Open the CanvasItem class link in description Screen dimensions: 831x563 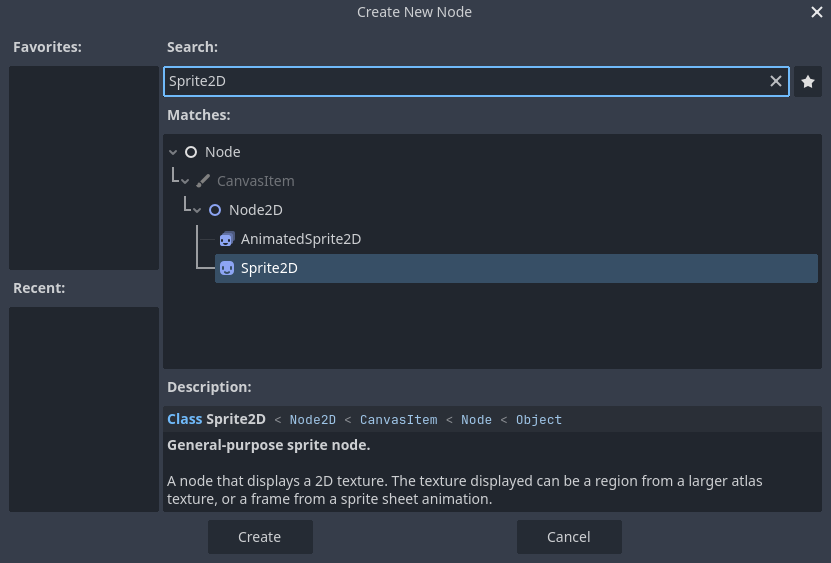[x=399, y=420]
